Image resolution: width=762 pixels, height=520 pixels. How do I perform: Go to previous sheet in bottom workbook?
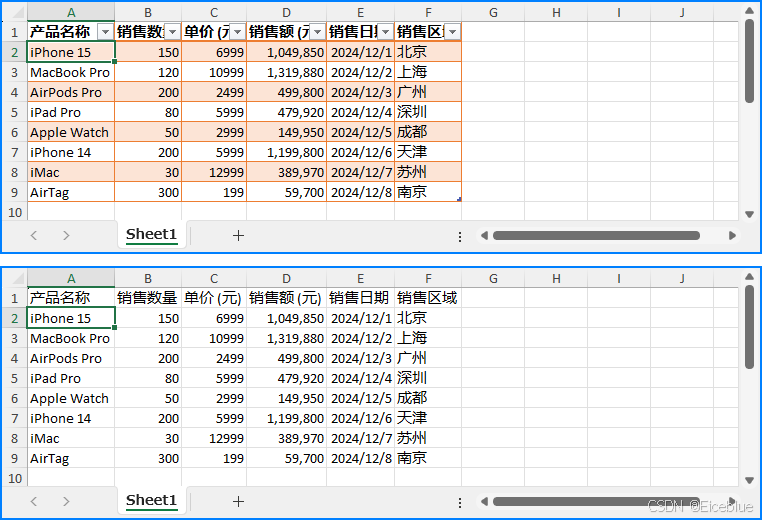click(x=34, y=502)
